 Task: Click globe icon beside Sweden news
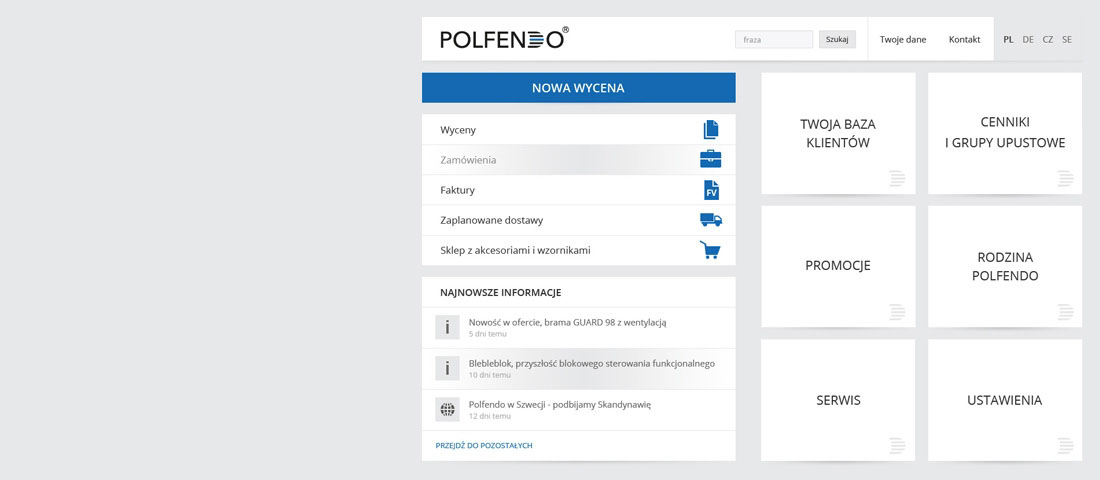click(447, 409)
